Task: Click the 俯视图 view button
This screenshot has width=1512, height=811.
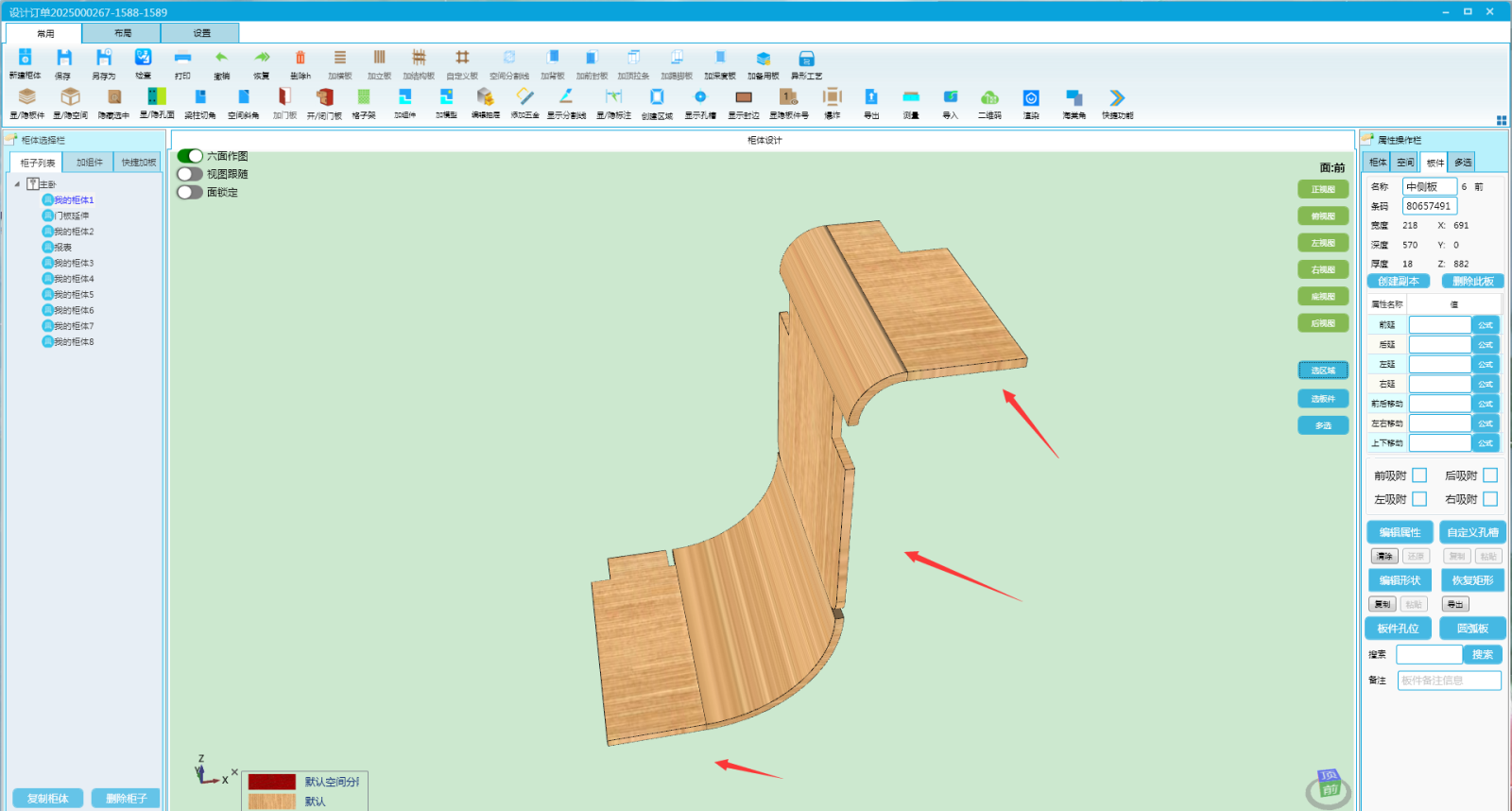Action: (x=1323, y=216)
